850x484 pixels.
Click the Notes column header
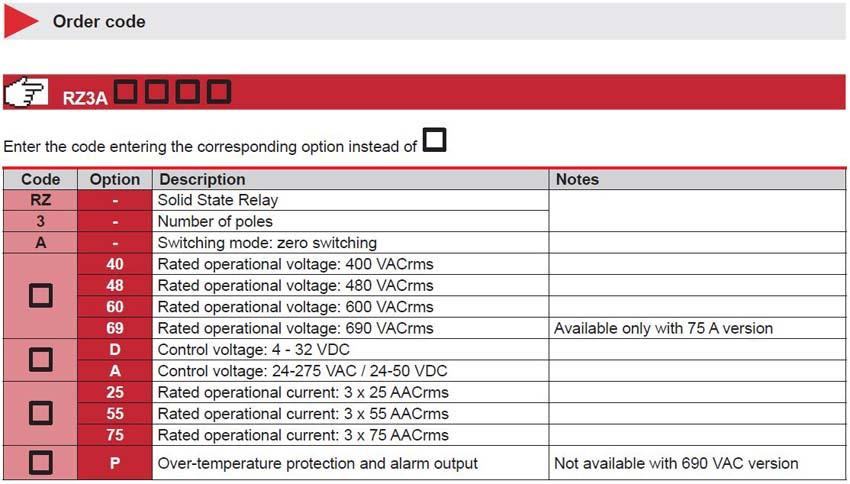577,179
